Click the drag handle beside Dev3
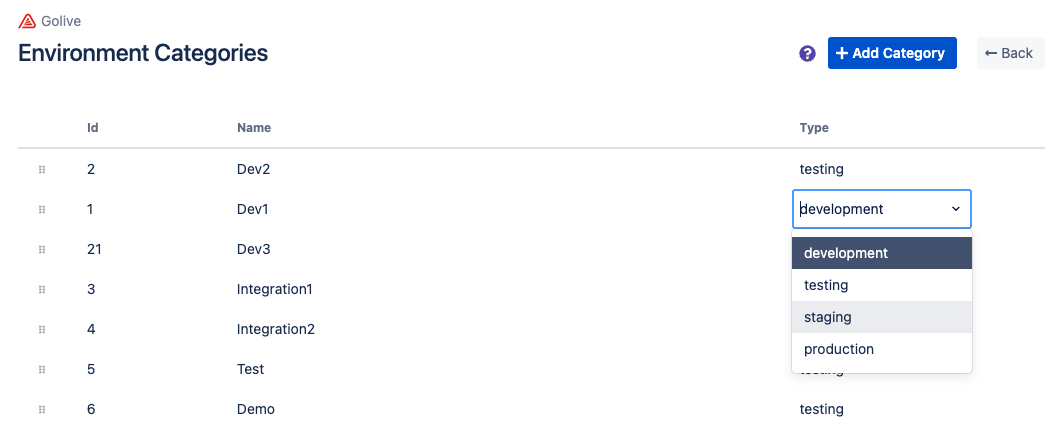1064x438 pixels. click(x=42, y=250)
